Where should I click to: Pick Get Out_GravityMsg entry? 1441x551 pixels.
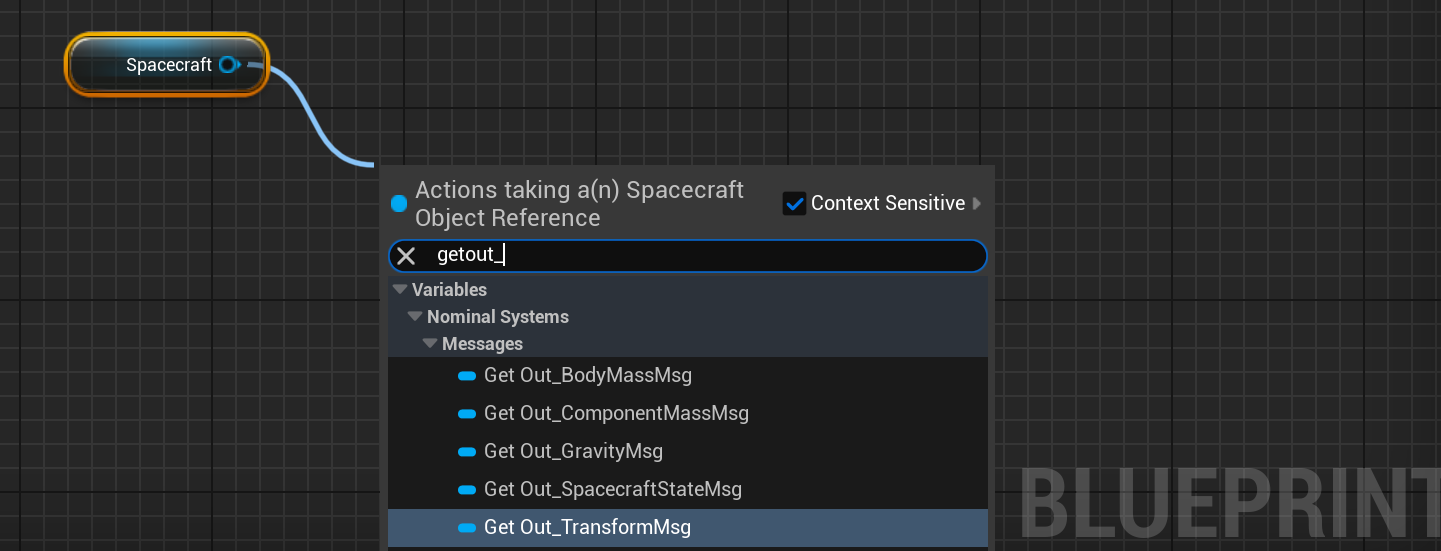coord(574,452)
